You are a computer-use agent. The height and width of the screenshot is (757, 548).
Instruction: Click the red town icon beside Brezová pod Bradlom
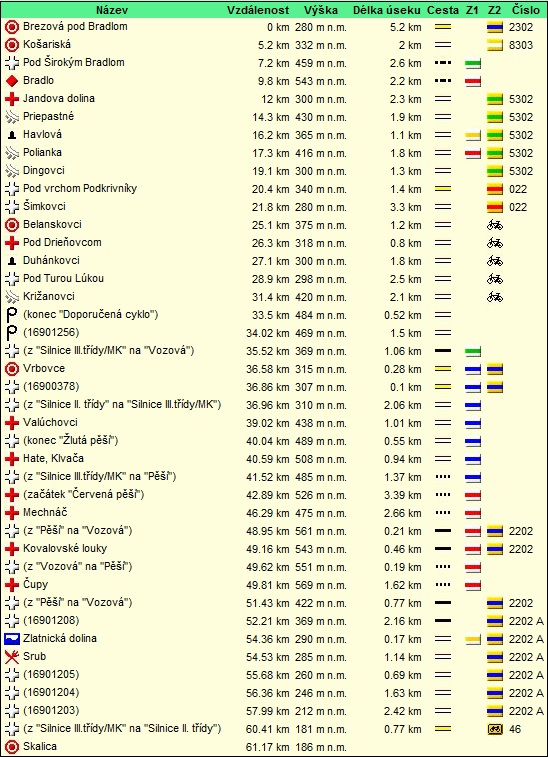tap(12, 27)
